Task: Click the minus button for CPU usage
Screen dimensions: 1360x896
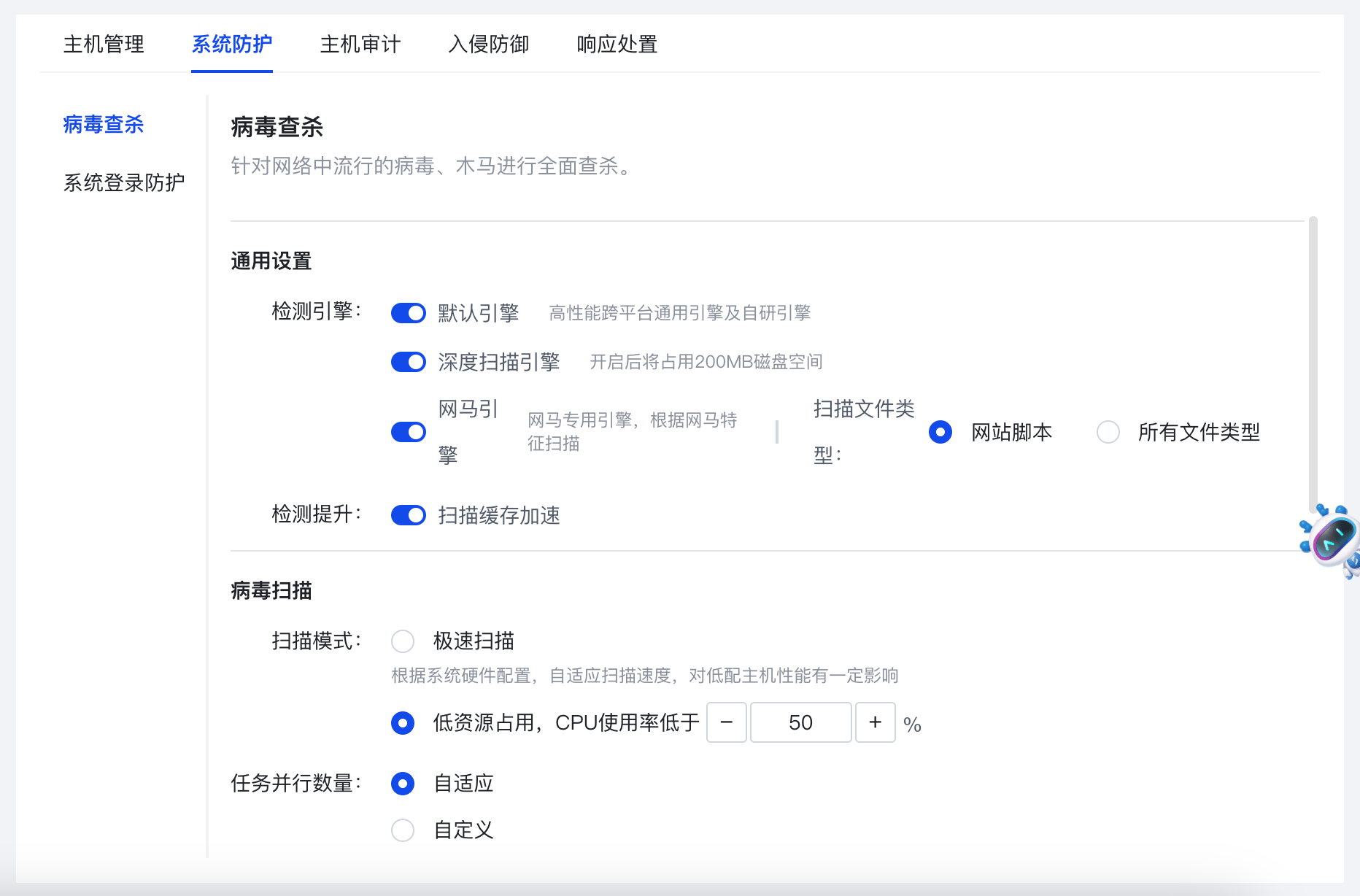Action: point(726,722)
